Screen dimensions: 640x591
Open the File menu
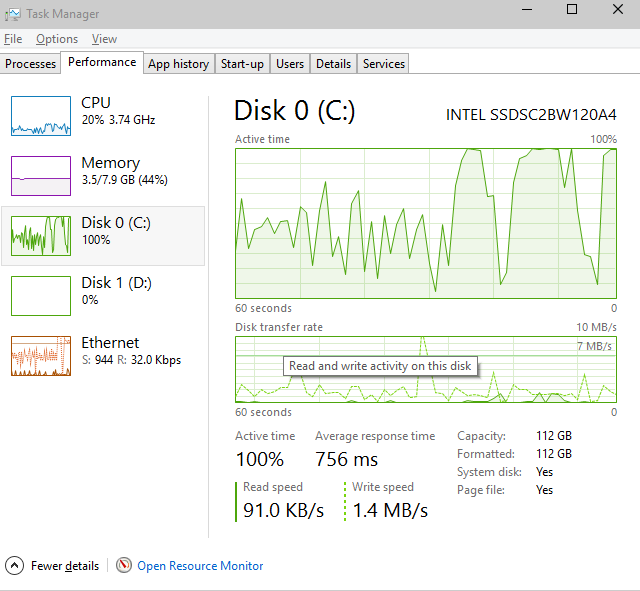(x=13, y=39)
